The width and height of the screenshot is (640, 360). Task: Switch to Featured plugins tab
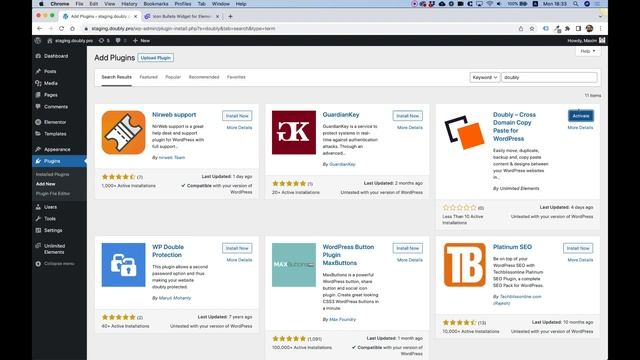148,77
